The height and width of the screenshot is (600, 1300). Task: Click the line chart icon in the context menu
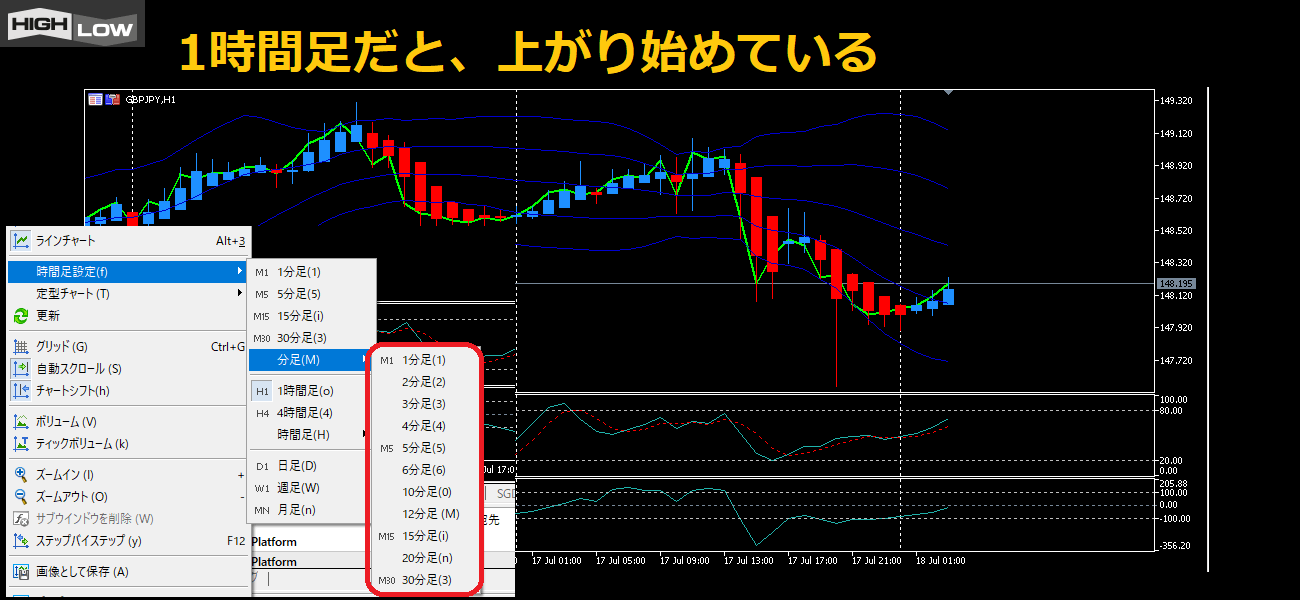(x=21, y=240)
